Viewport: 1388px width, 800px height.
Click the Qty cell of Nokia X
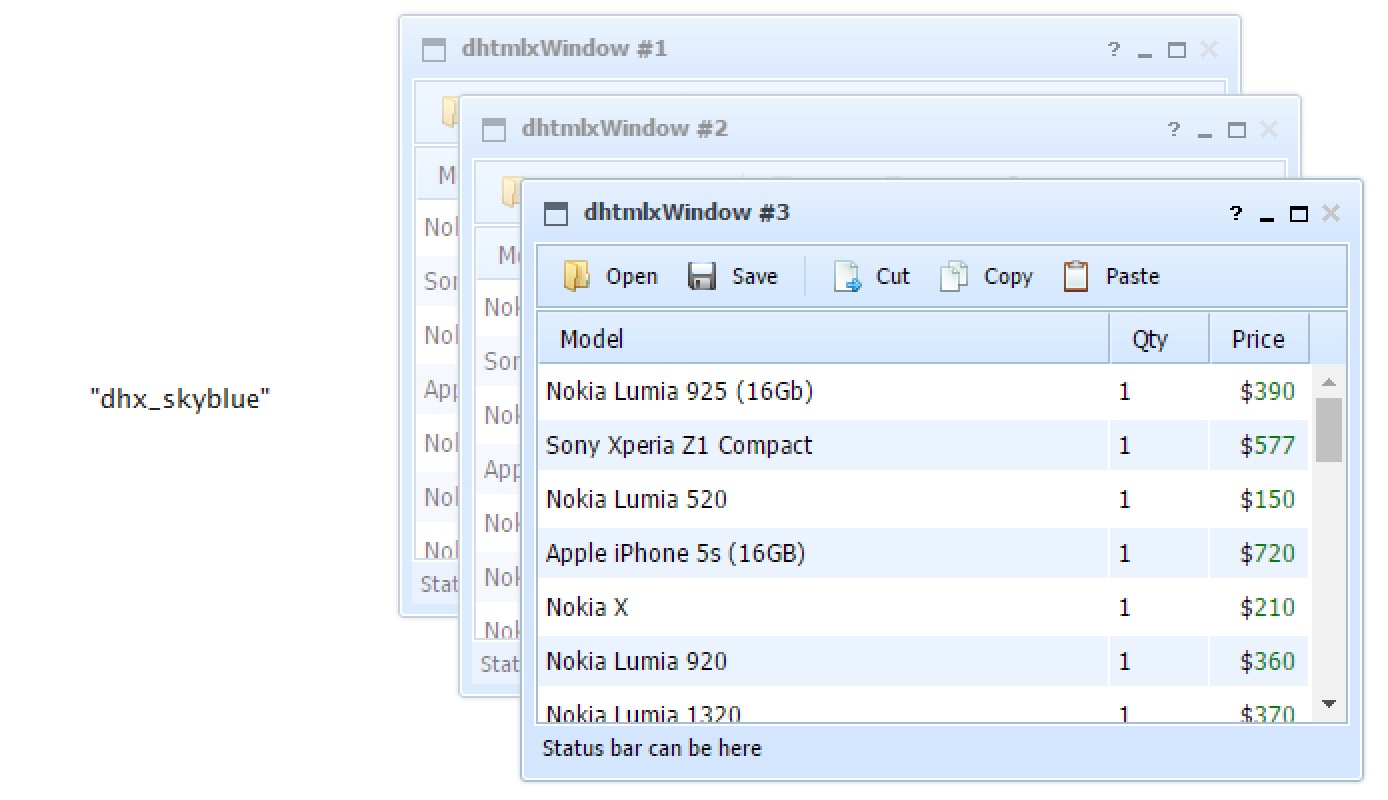[1159, 607]
